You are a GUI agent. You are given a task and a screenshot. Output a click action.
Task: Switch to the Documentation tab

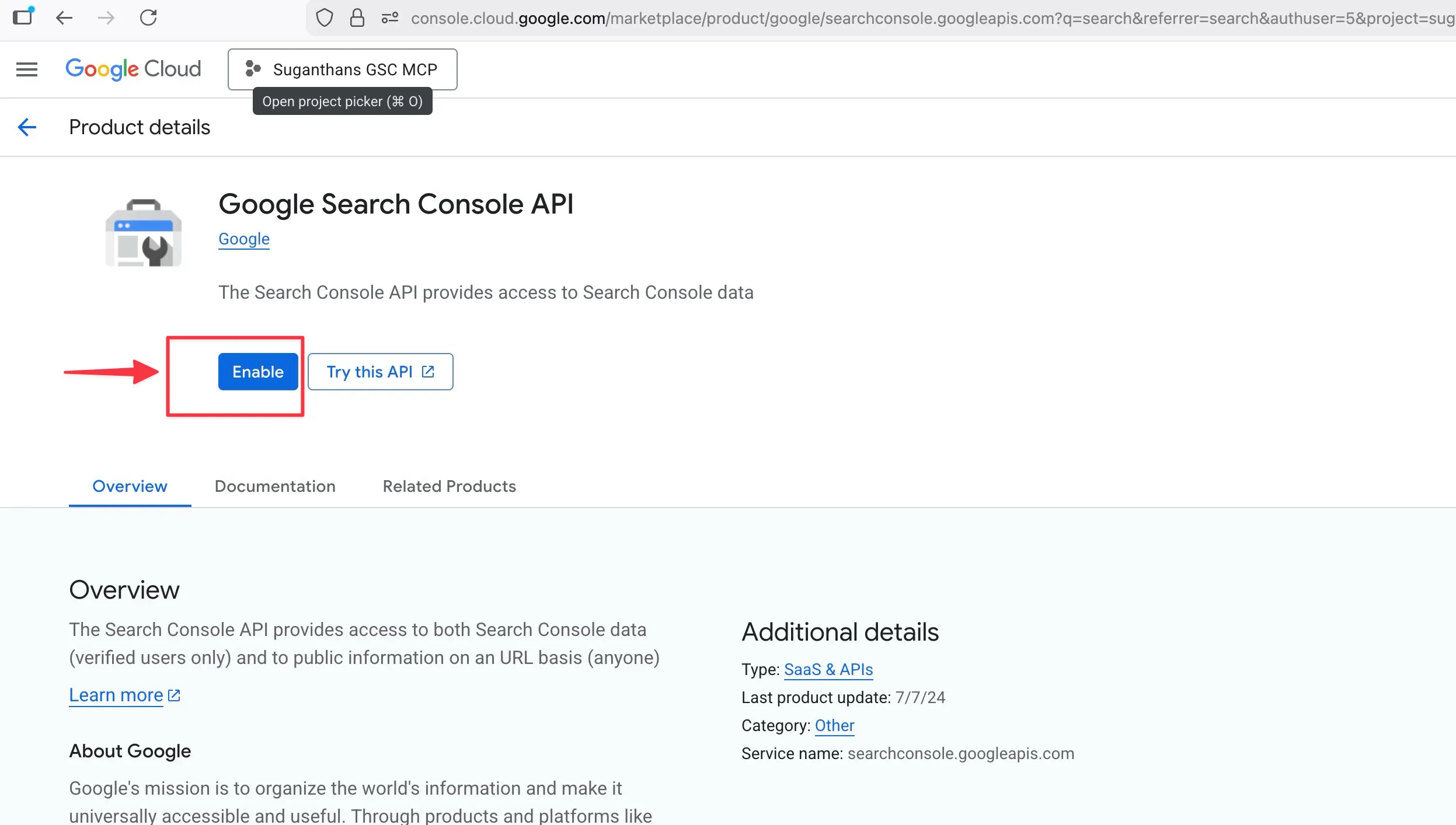275,486
